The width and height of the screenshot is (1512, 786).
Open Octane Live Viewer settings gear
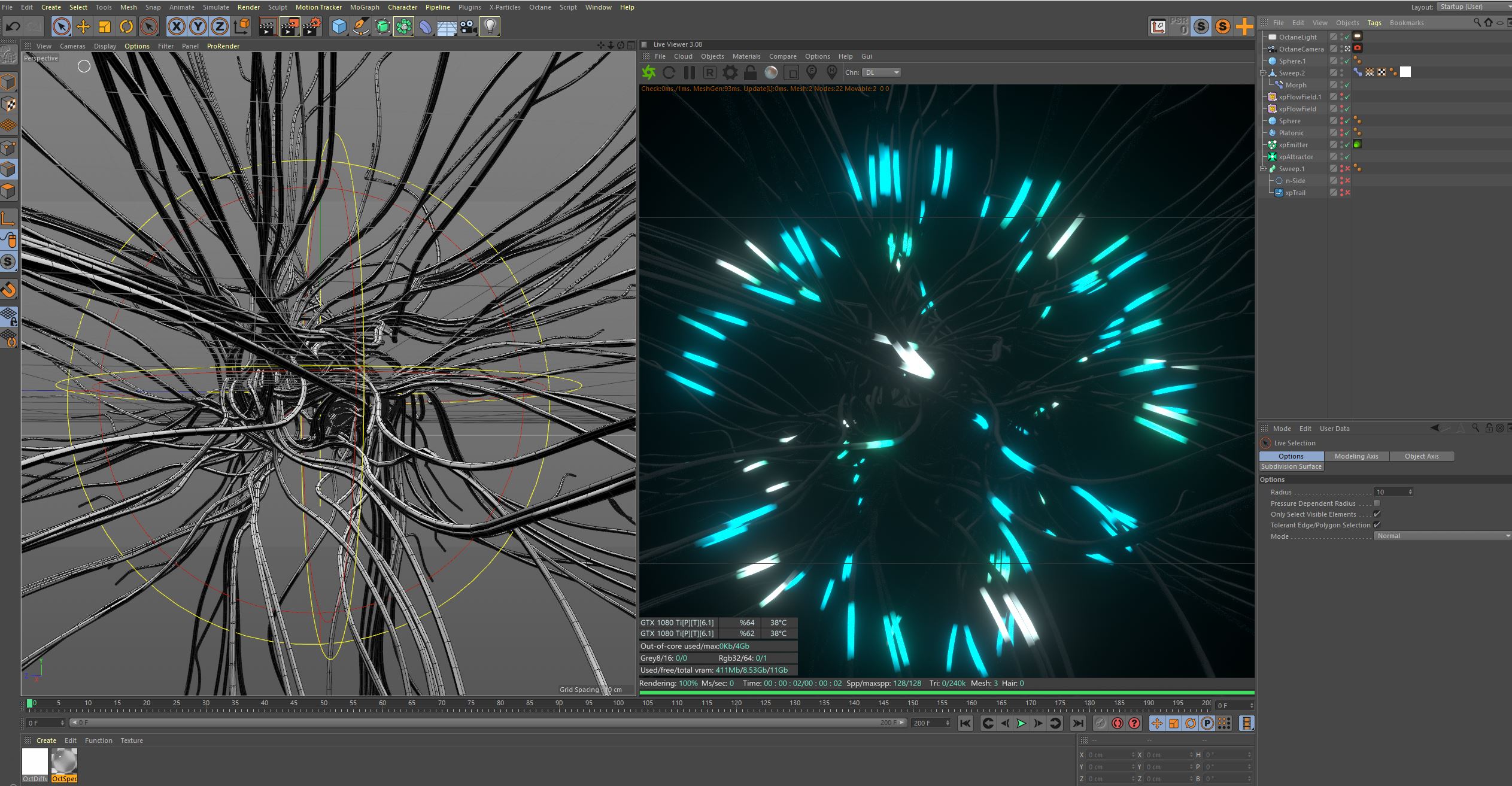click(x=730, y=72)
